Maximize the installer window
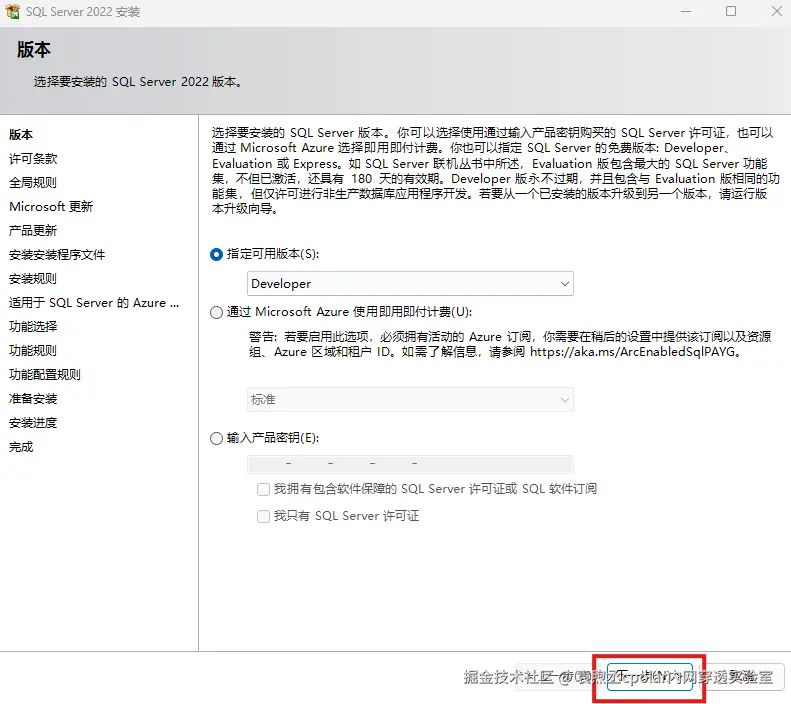This screenshot has width=791, height=704. [x=731, y=11]
